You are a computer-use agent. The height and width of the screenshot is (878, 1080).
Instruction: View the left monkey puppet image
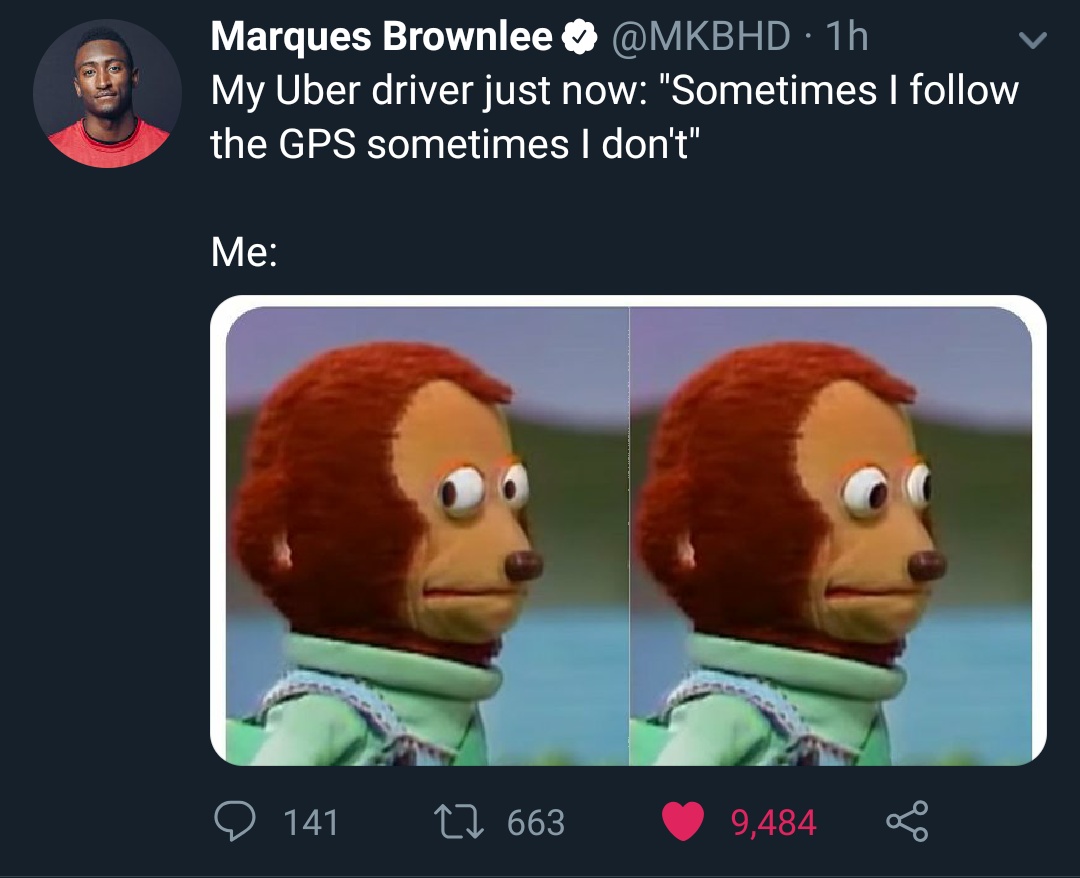pos(427,536)
